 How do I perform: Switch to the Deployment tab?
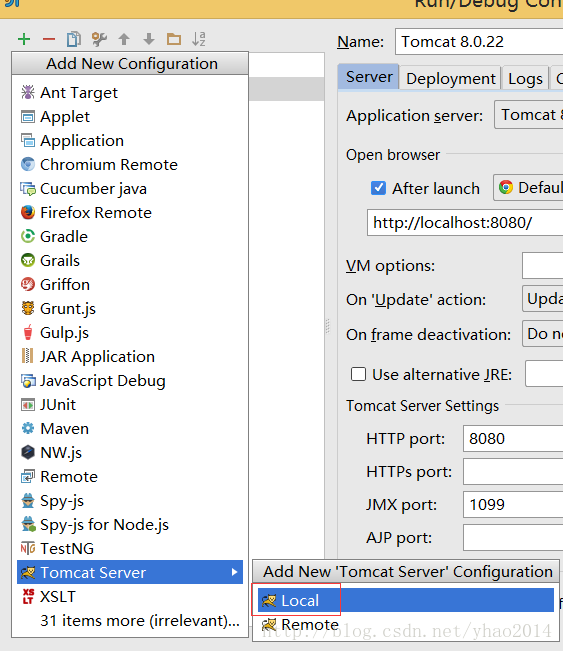[450, 78]
